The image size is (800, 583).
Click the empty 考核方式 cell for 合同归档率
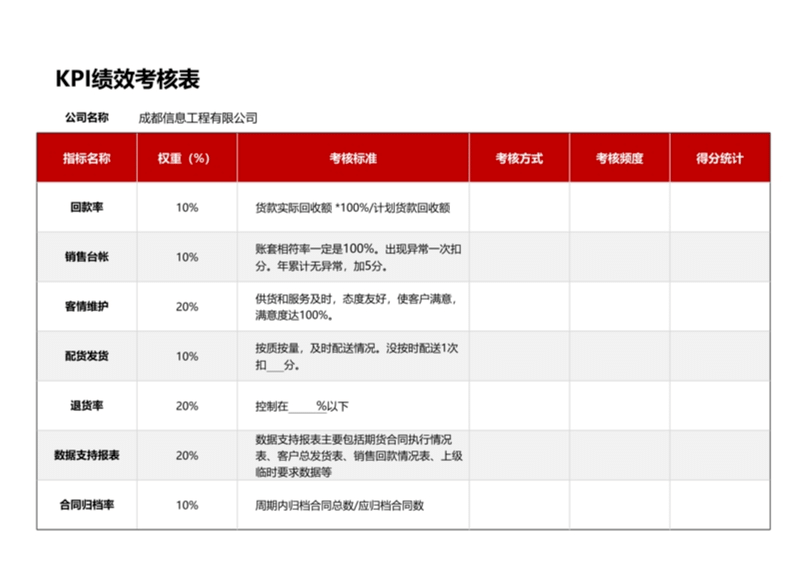click(519, 505)
